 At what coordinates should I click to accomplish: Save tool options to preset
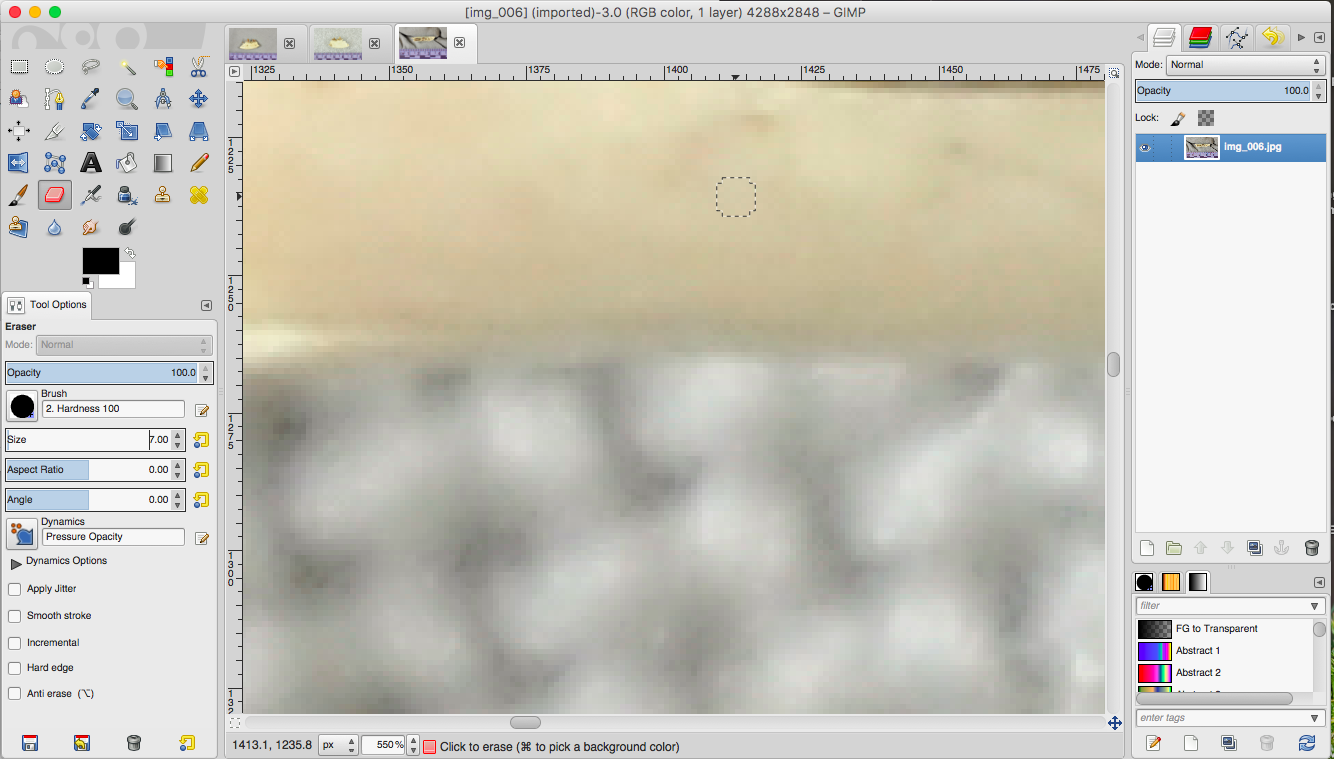(30, 743)
